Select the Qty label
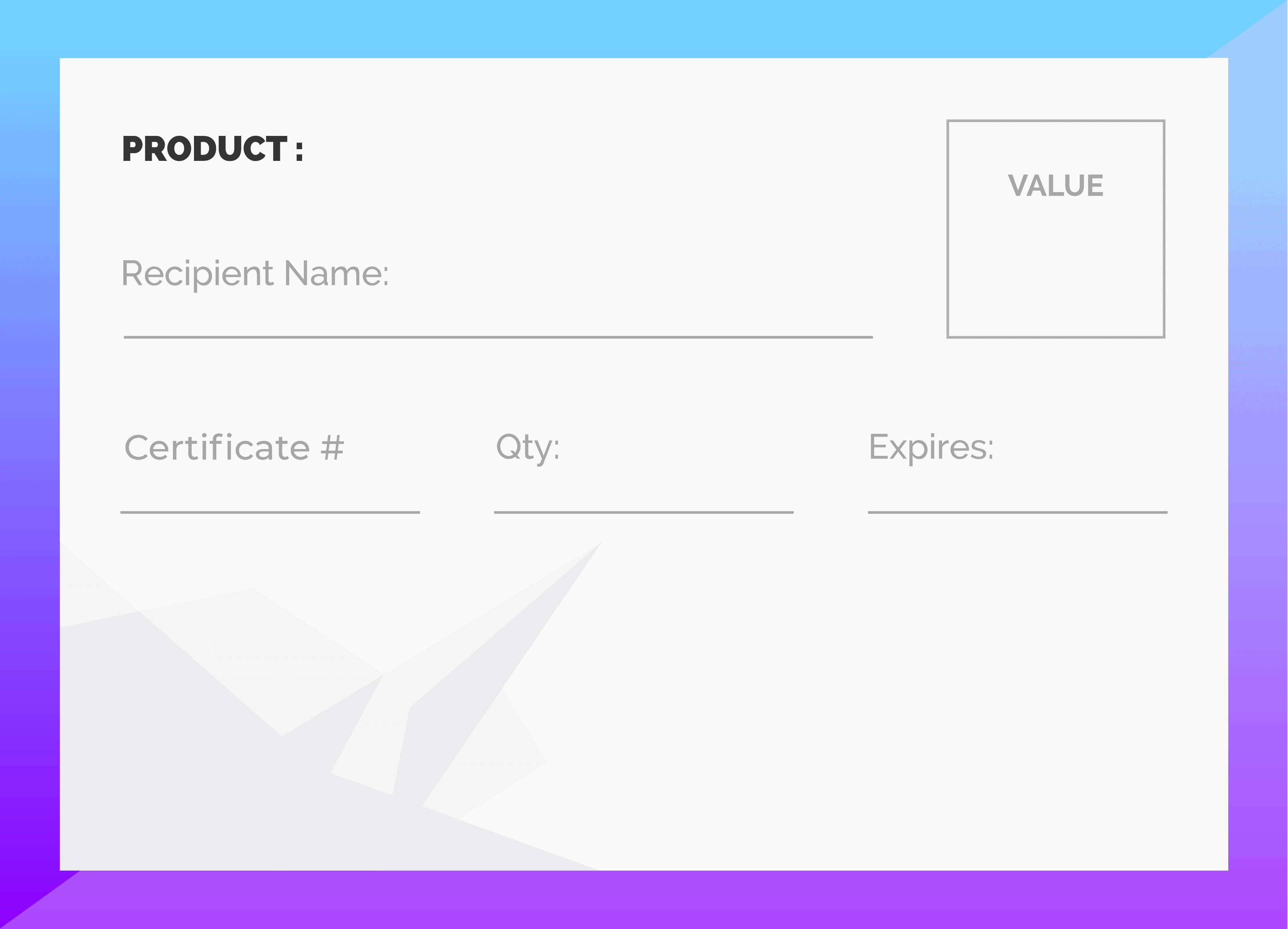This screenshot has width=1288, height=929. [x=528, y=448]
